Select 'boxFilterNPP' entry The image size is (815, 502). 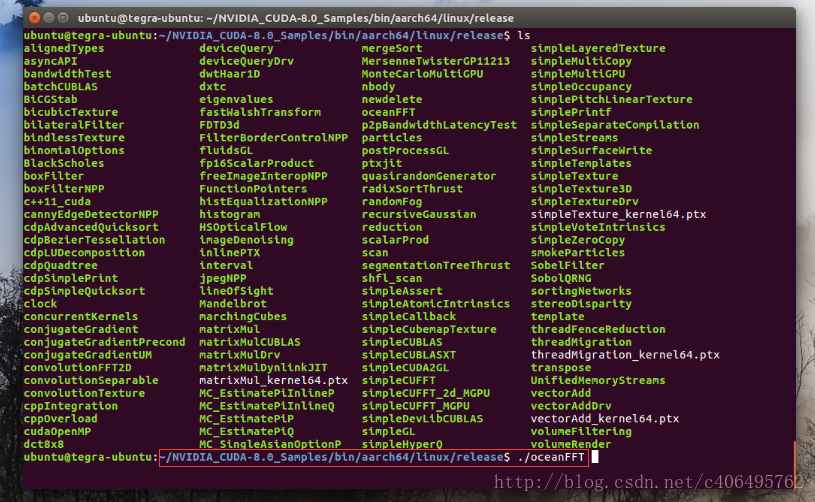pos(64,189)
